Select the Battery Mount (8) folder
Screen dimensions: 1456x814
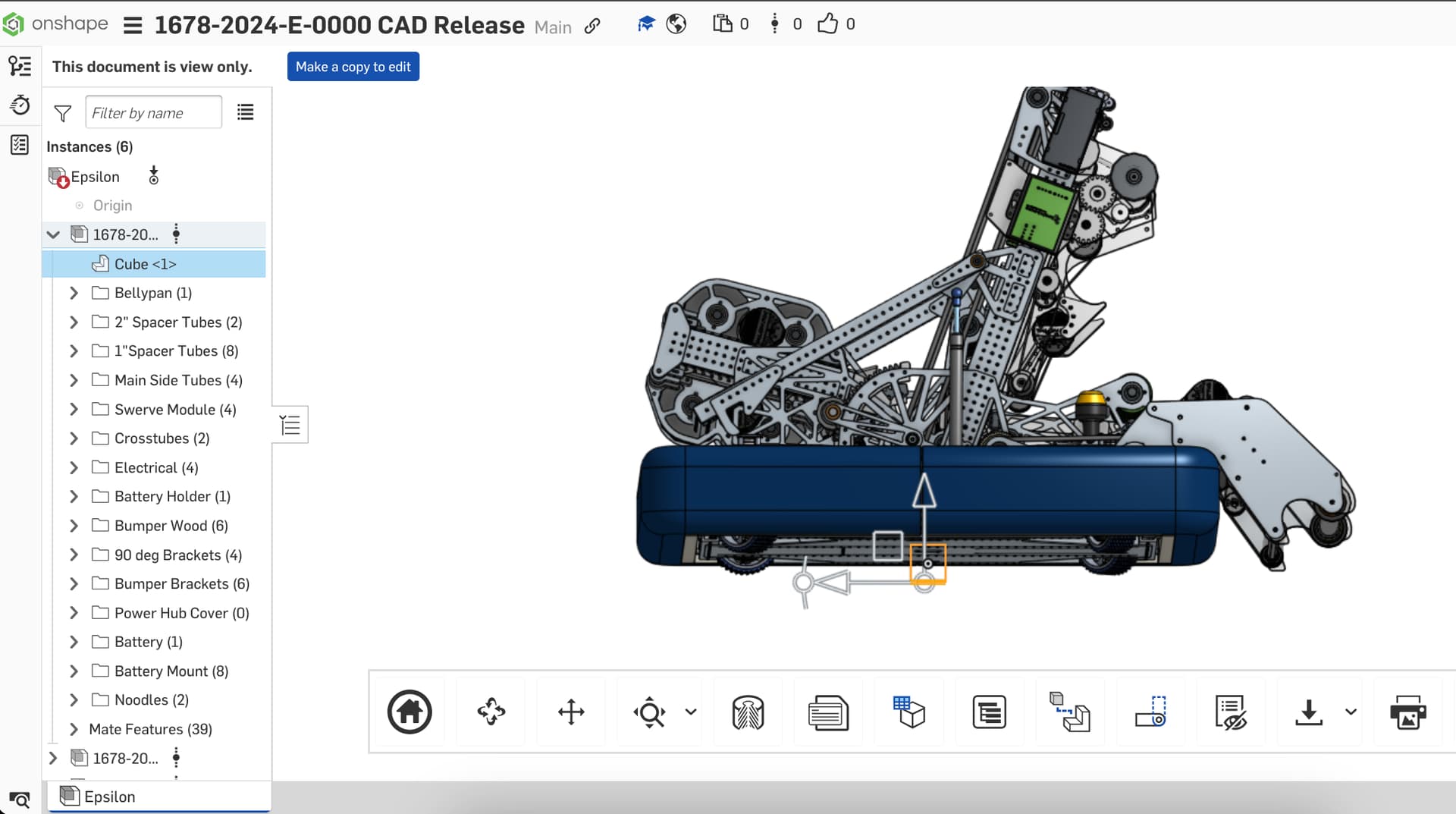pyautogui.click(x=171, y=671)
